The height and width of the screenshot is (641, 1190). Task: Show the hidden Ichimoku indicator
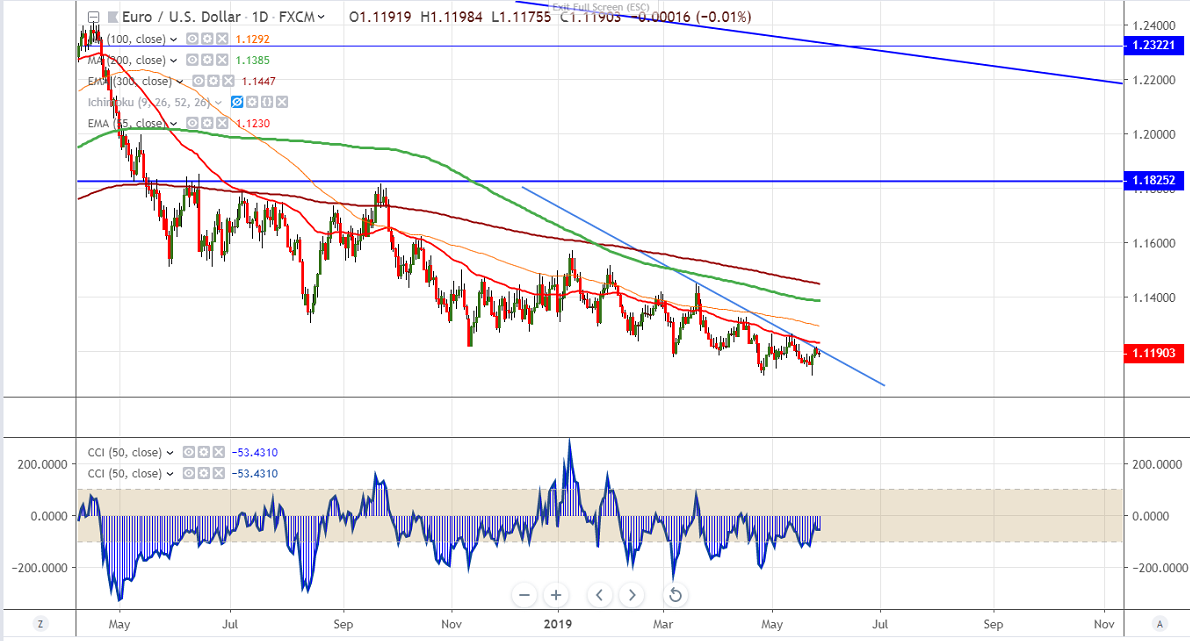(x=238, y=102)
